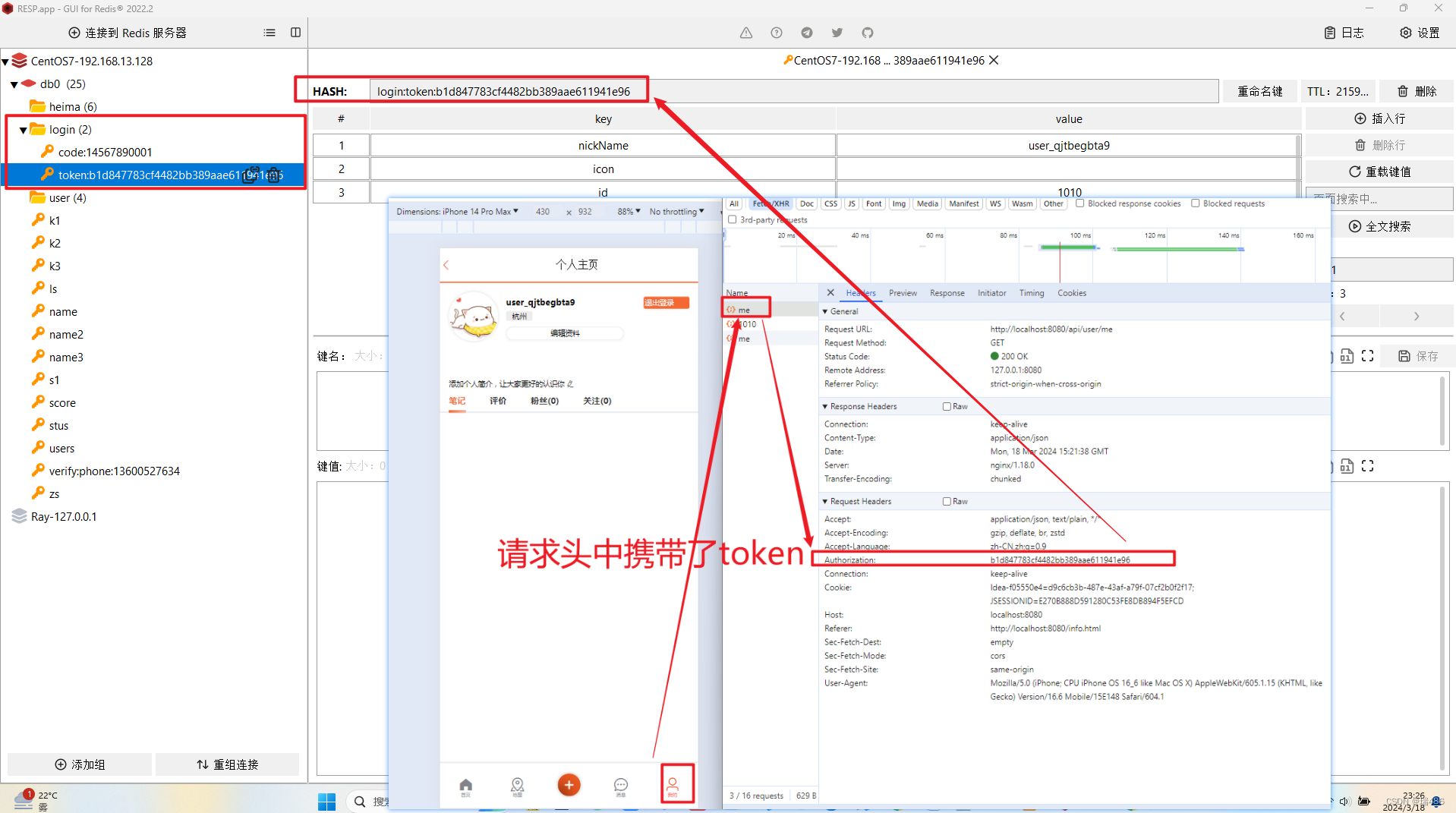Delete icon on selected token row
The height and width of the screenshot is (813, 1456).
point(274,175)
